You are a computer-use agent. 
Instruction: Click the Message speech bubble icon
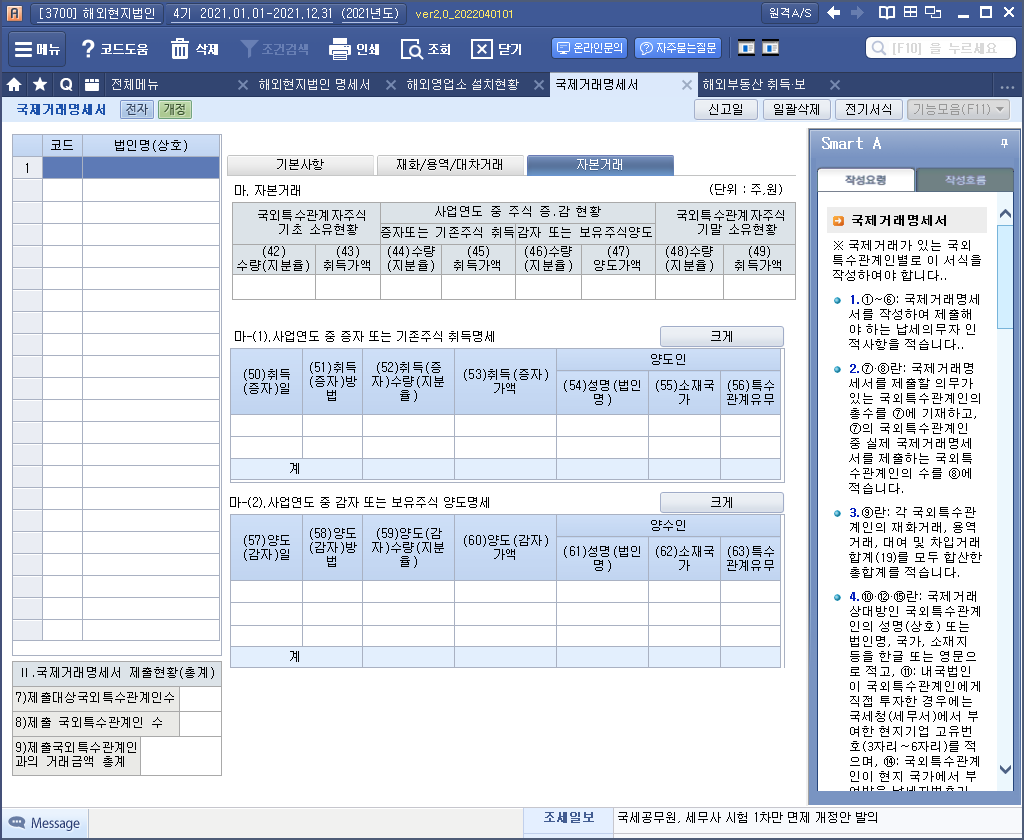[16, 822]
